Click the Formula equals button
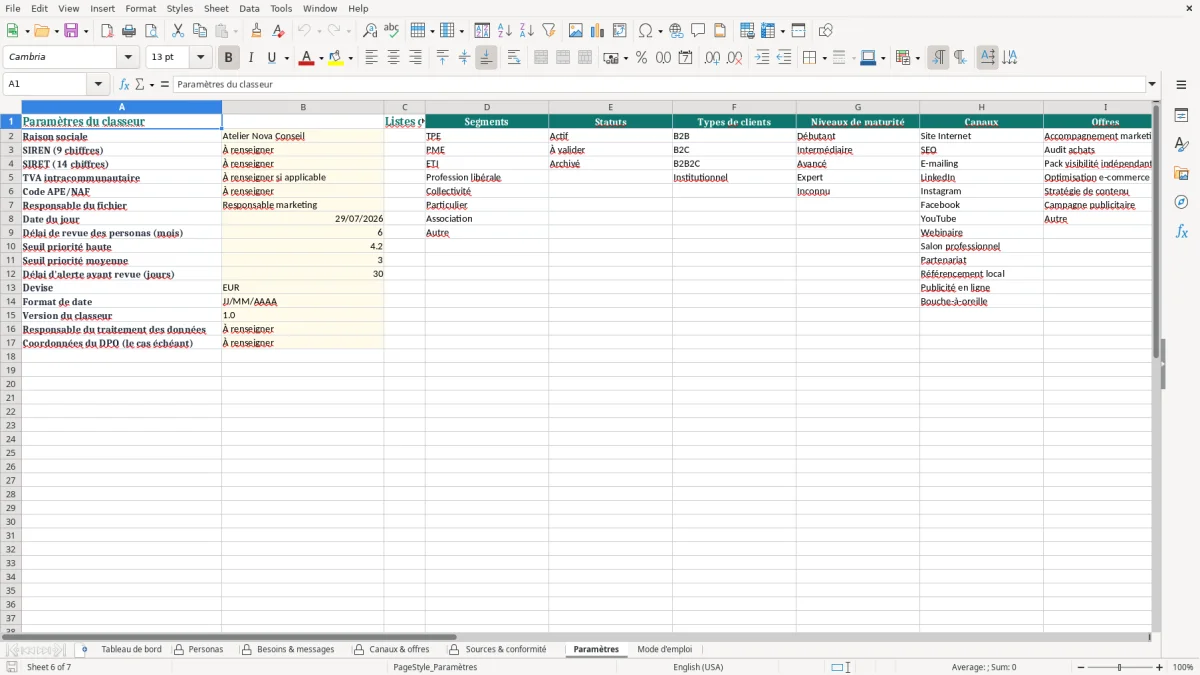Image resolution: width=1200 pixels, height=675 pixels. (x=164, y=85)
